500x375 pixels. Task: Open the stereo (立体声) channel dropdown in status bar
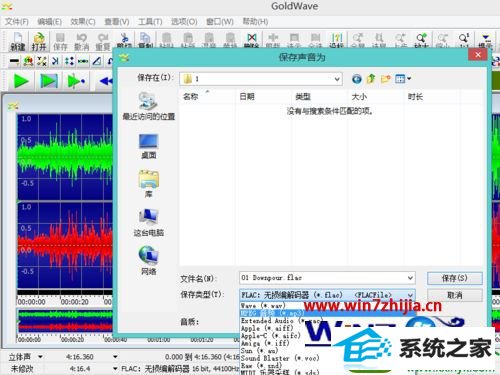click(x=40, y=357)
